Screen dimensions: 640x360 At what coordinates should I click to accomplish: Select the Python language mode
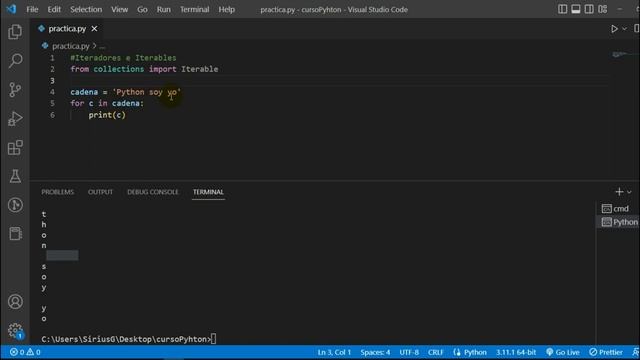[x=475, y=352]
